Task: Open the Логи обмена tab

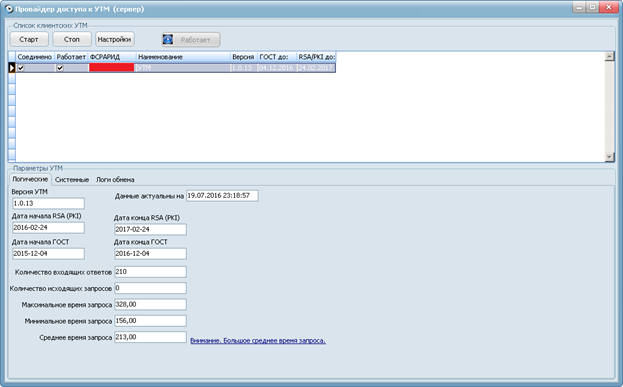Action: tap(115, 180)
